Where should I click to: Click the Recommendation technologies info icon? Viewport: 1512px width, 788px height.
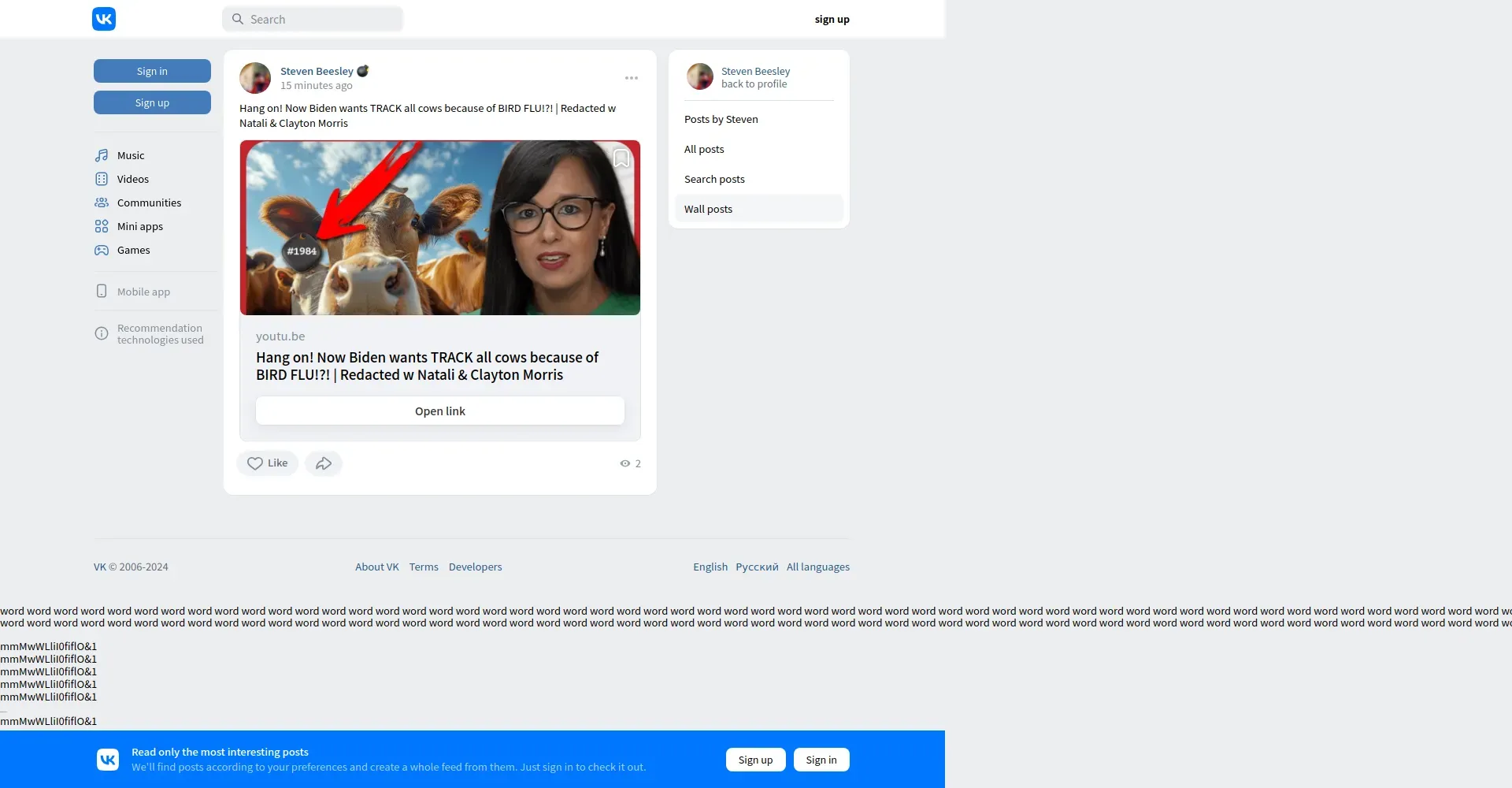coord(102,333)
